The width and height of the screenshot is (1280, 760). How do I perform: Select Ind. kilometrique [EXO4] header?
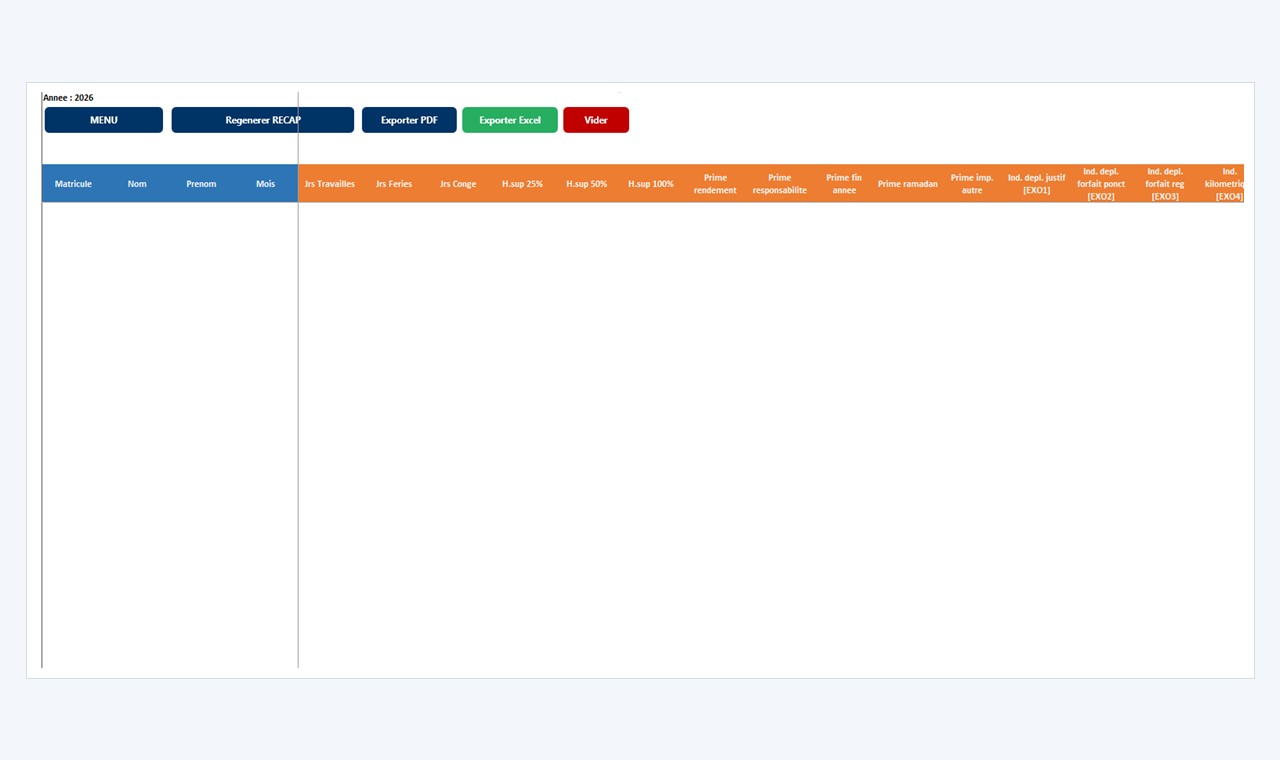pos(1221,184)
